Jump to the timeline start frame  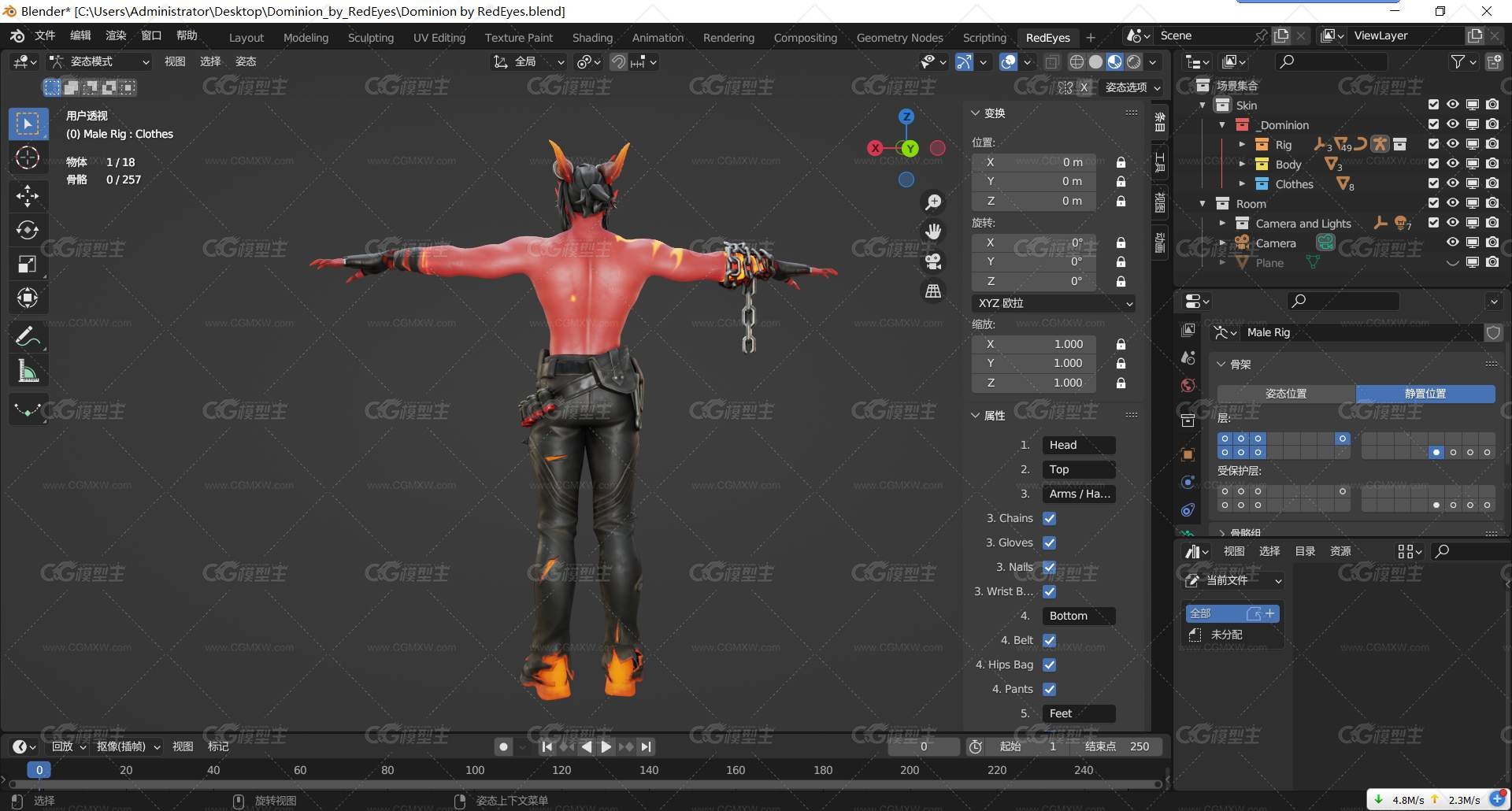pyautogui.click(x=547, y=746)
